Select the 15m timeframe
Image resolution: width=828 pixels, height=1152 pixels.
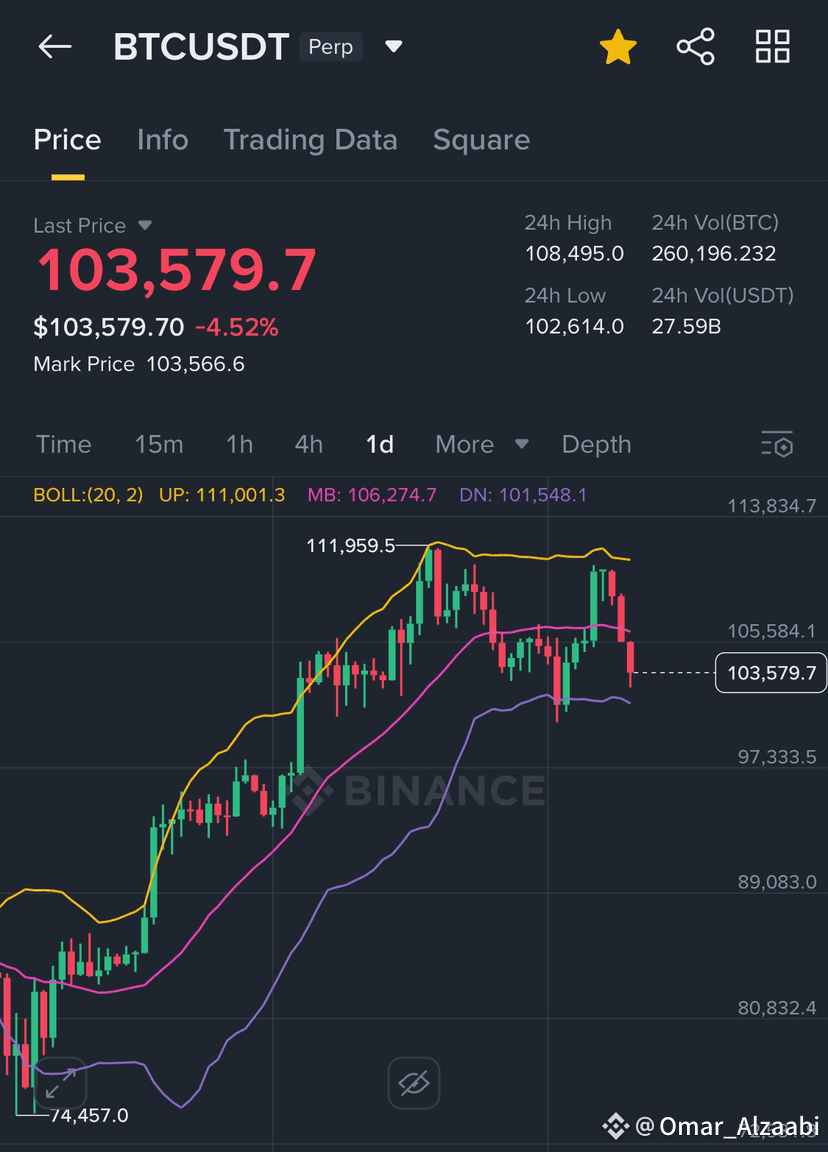click(x=159, y=444)
